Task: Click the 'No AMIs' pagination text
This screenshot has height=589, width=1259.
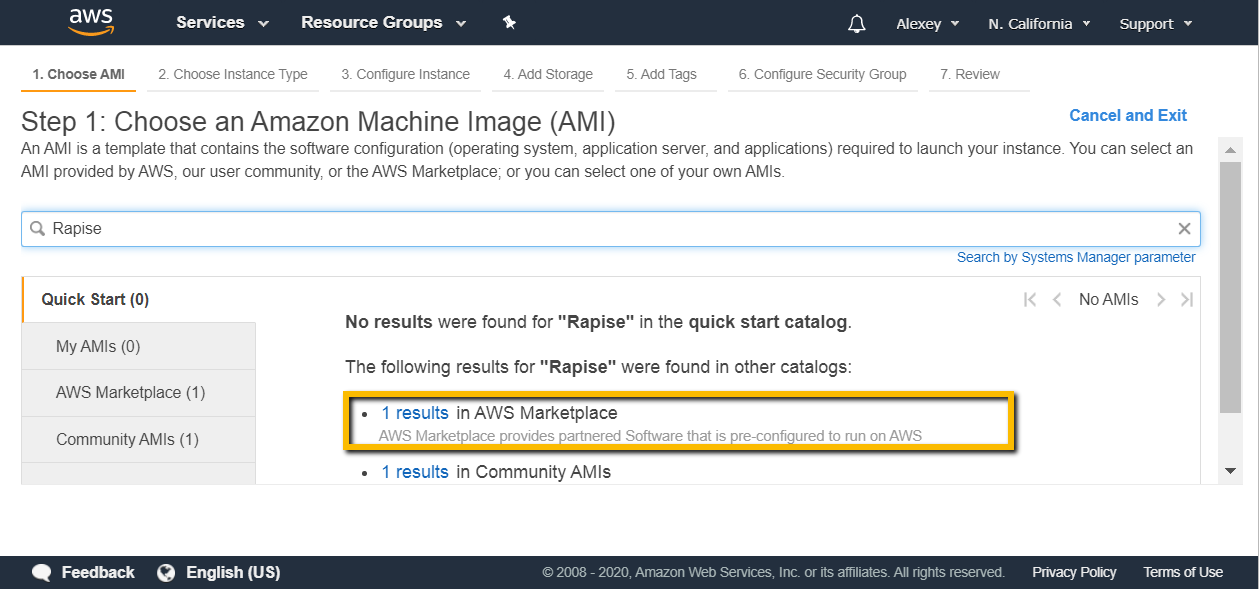Action: coord(1108,299)
